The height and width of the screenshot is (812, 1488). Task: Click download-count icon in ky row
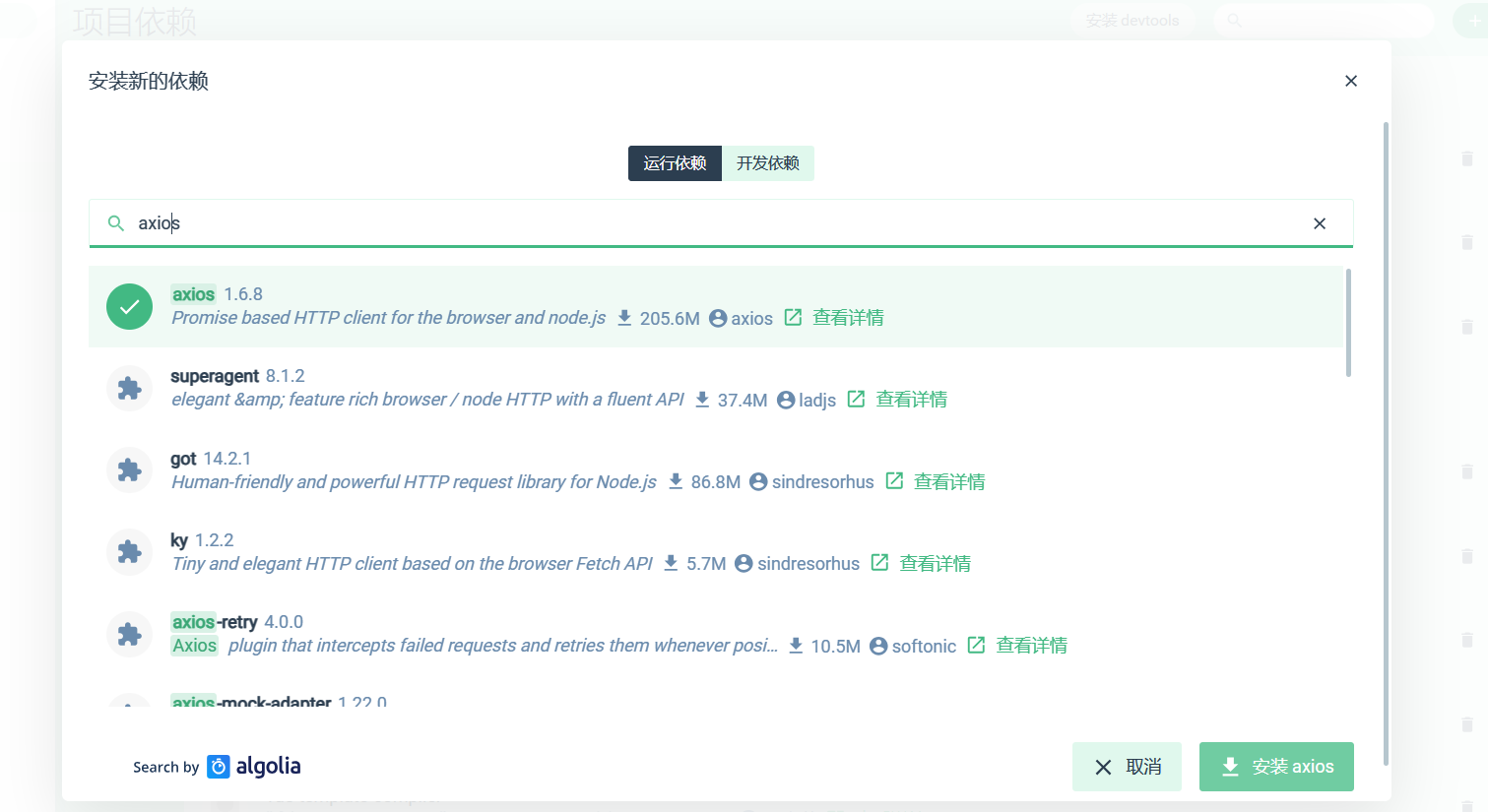[671, 562]
